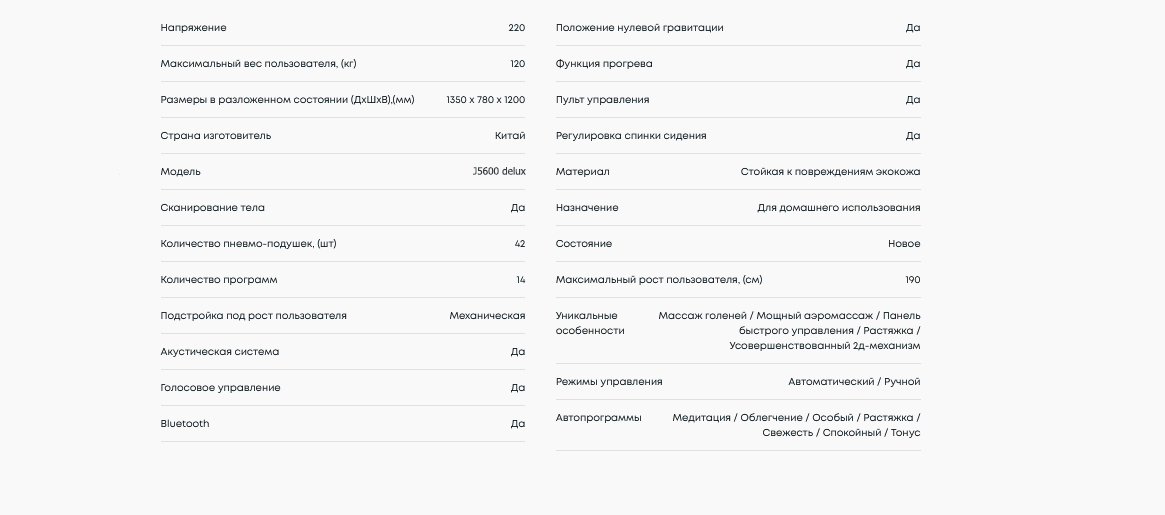This screenshot has height=515, width=1165.
Task: Click the "Страна изготовитель" label
Action: (215, 136)
